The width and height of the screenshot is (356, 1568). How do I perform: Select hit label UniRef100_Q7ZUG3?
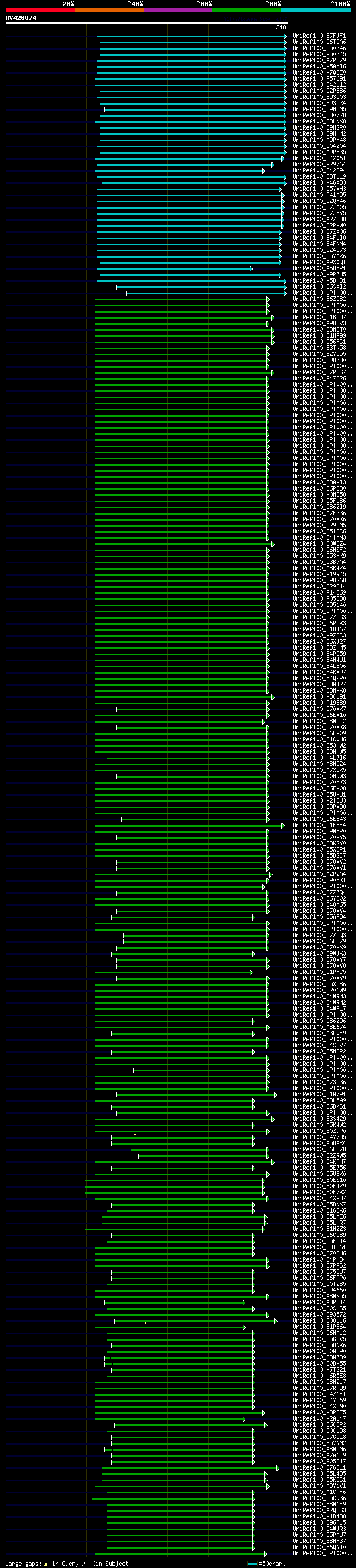[319, 617]
